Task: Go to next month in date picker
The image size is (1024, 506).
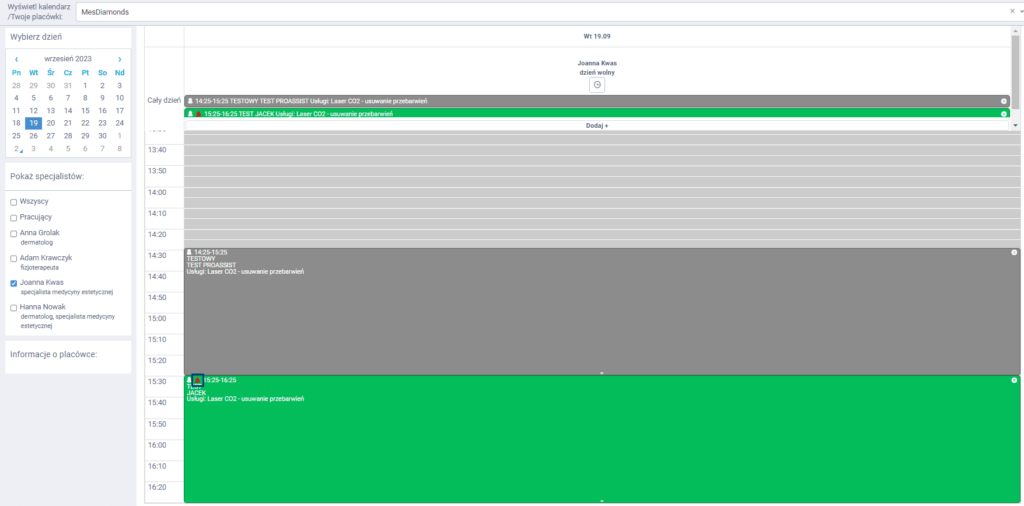Action: click(120, 59)
